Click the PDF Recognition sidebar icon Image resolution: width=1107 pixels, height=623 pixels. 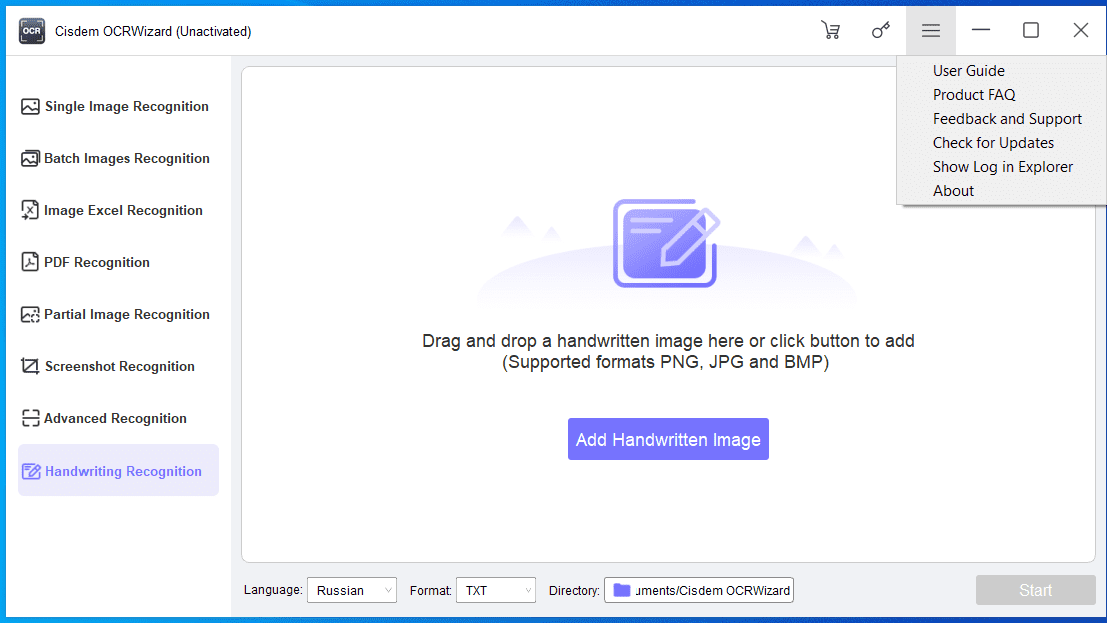click(30, 262)
